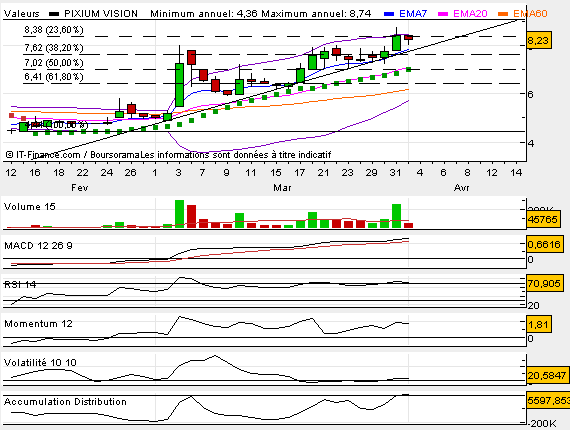The width and height of the screenshot is (570, 430).
Task: Click the 6,41 (61,80%) Fibonacci label
Action: (54, 77)
